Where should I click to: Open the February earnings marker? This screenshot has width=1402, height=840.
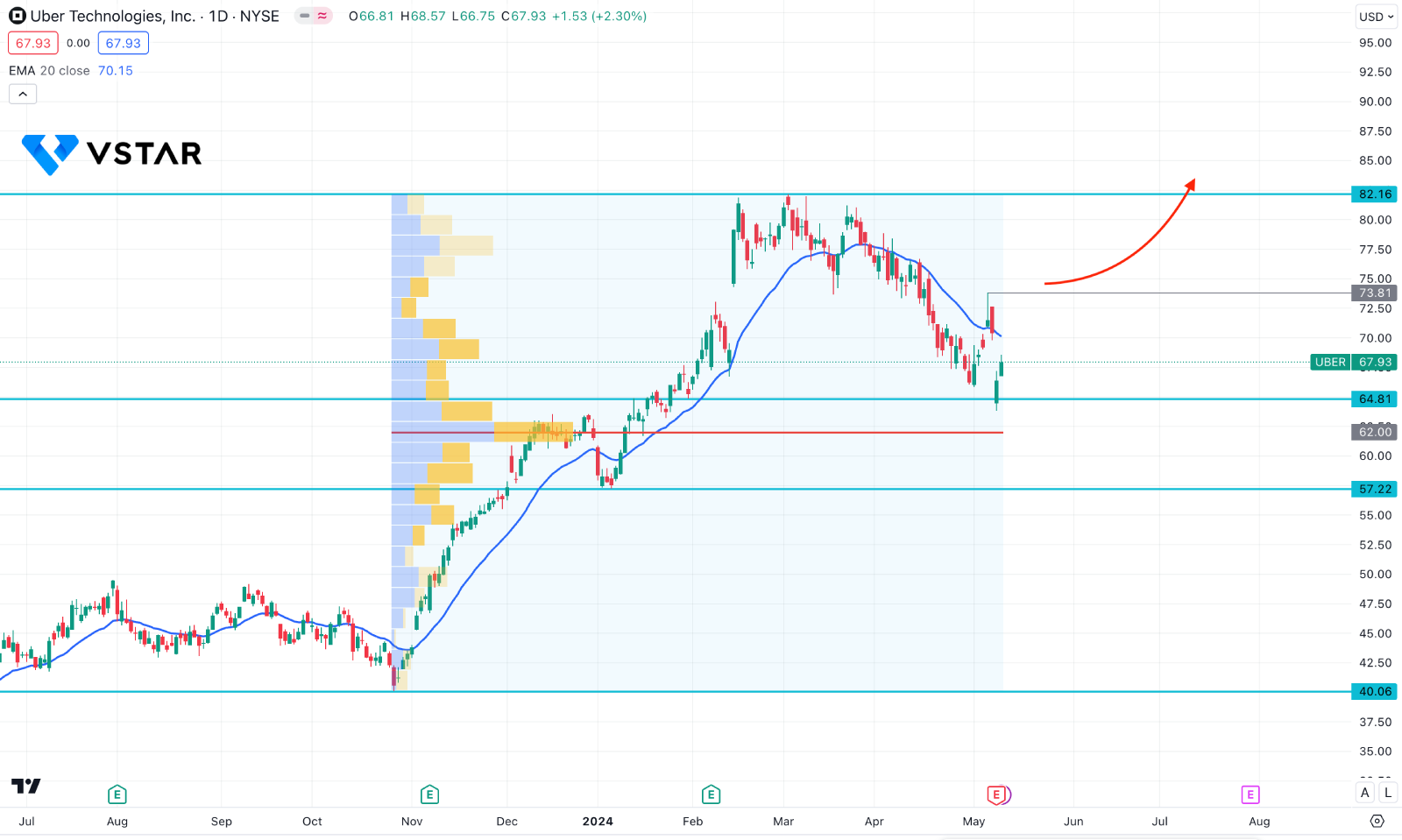[711, 794]
